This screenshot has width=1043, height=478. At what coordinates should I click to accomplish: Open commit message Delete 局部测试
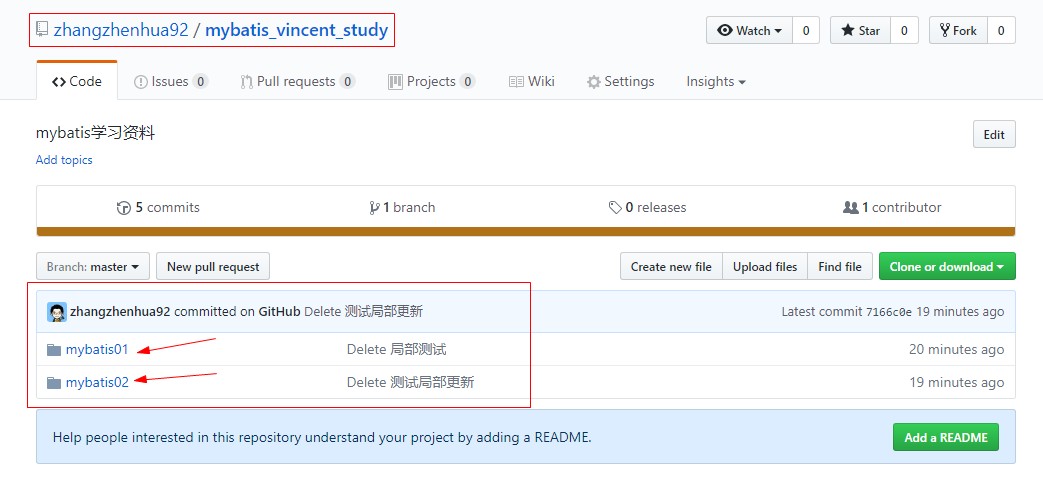396,349
